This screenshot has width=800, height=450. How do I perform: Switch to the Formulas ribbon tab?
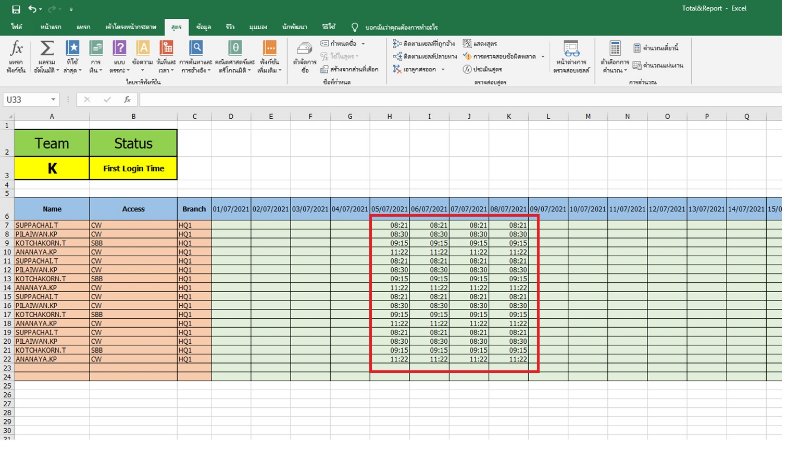[176, 26]
